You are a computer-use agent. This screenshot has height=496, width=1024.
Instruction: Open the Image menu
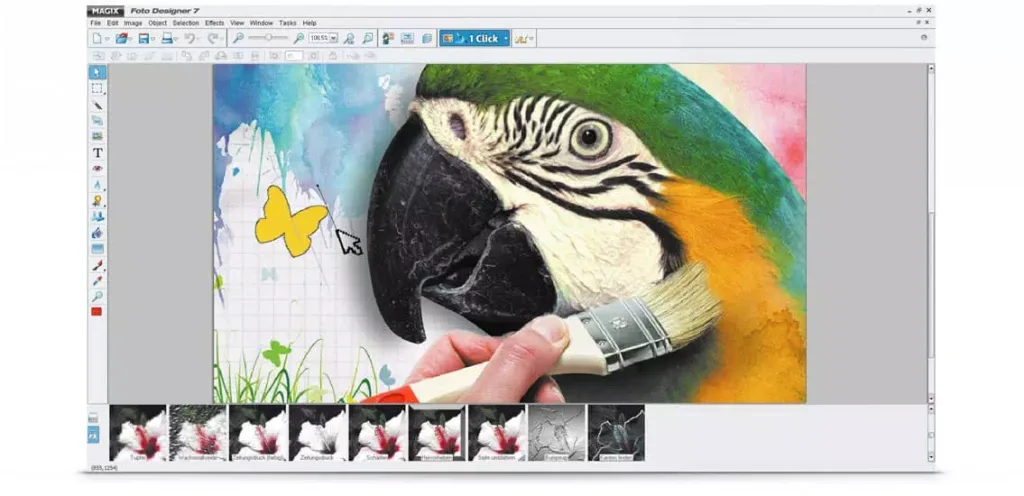coord(133,23)
